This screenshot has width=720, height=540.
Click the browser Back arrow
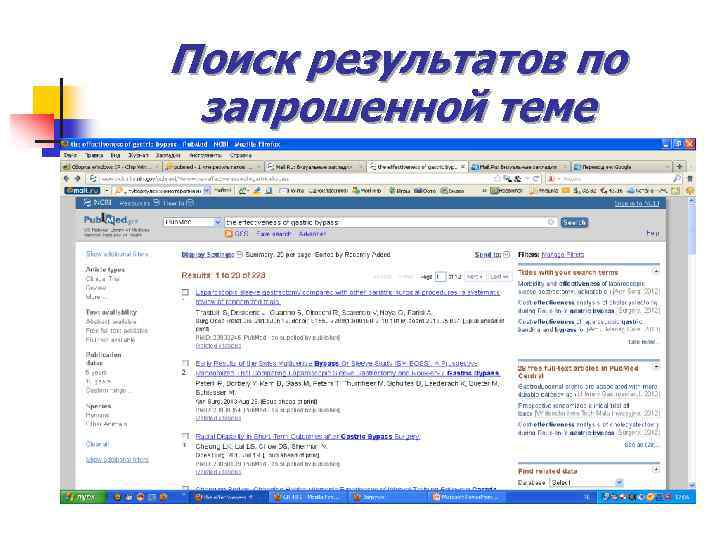click(x=67, y=179)
